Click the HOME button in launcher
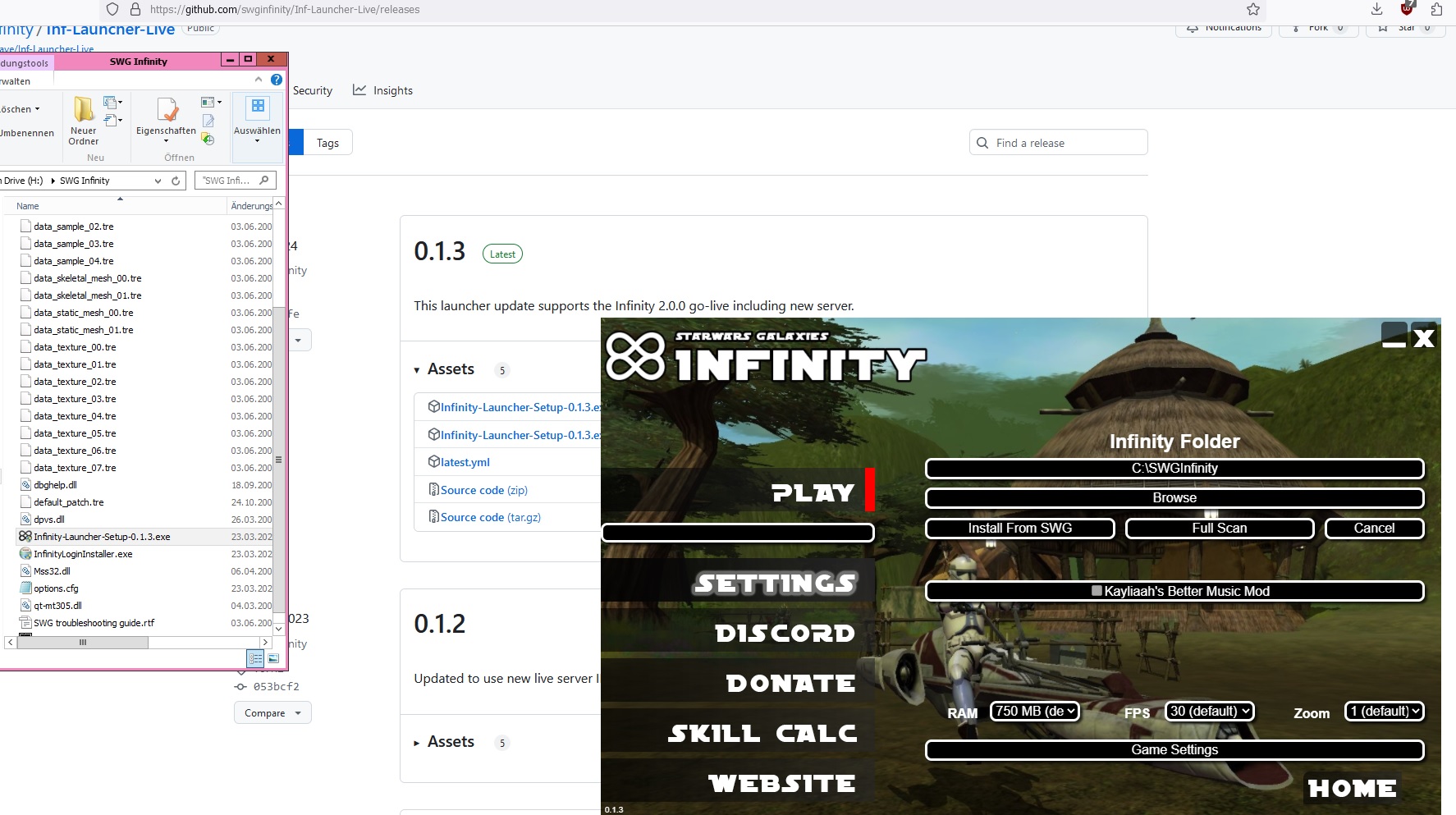The width and height of the screenshot is (1456, 815). click(1352, 789)
